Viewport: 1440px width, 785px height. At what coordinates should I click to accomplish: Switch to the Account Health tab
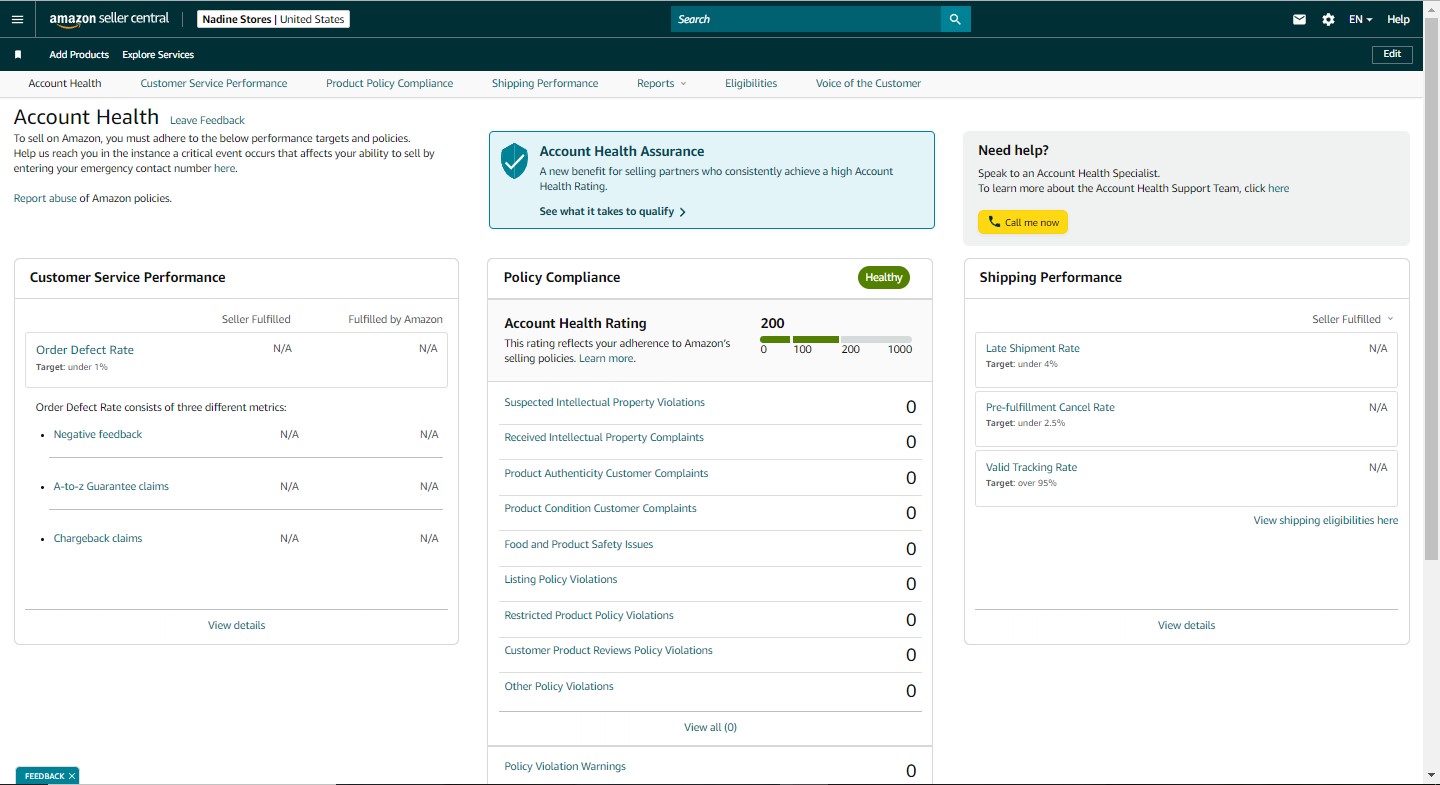(x=65, y=83)
